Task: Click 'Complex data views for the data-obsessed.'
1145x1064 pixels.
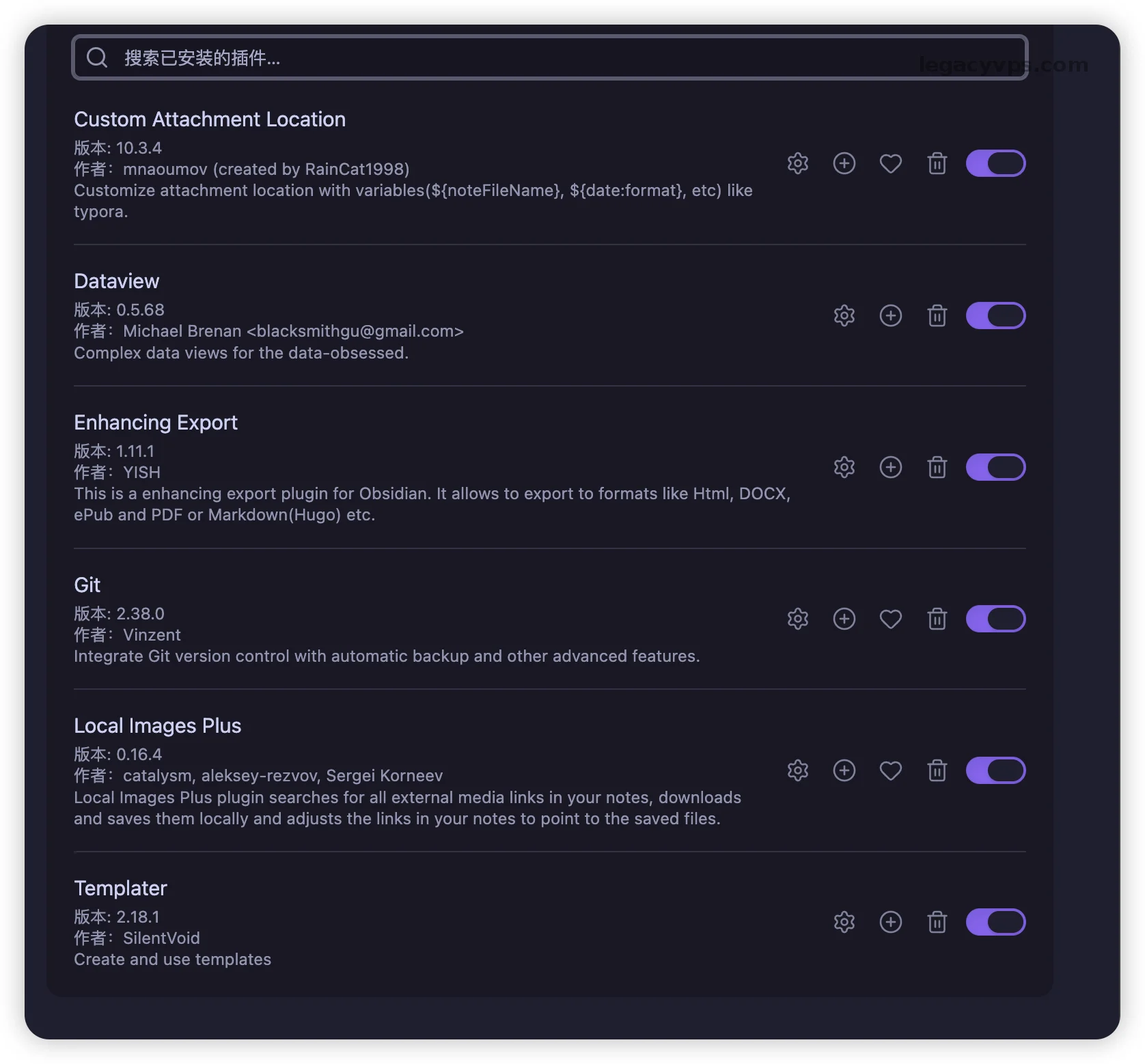Action: (x=241, y=353)
